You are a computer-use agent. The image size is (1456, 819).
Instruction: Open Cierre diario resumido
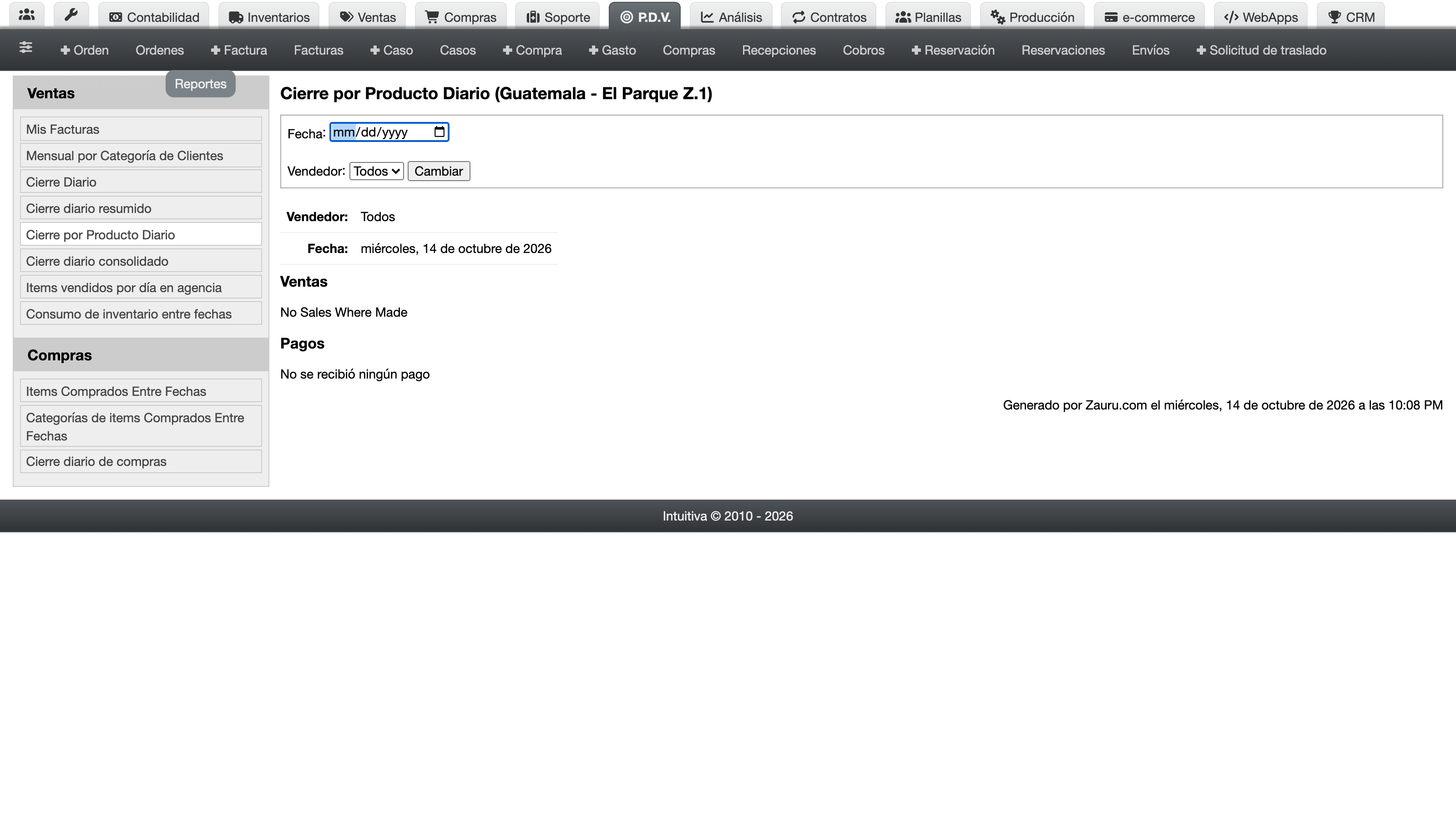click(141, 208)
